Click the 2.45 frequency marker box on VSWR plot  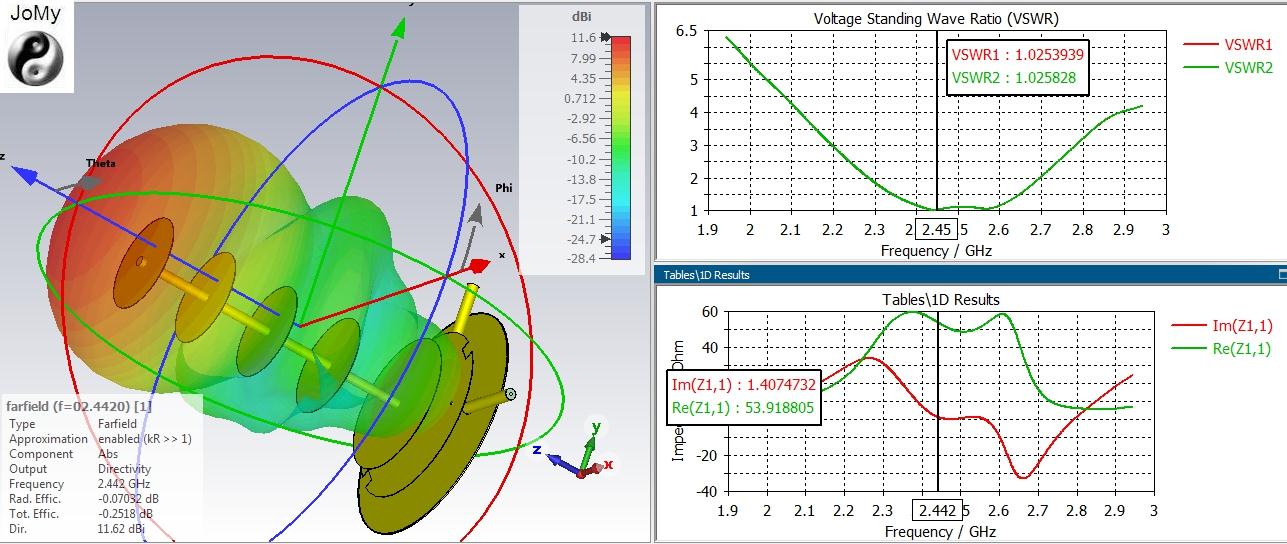click(x=937, y=231)
